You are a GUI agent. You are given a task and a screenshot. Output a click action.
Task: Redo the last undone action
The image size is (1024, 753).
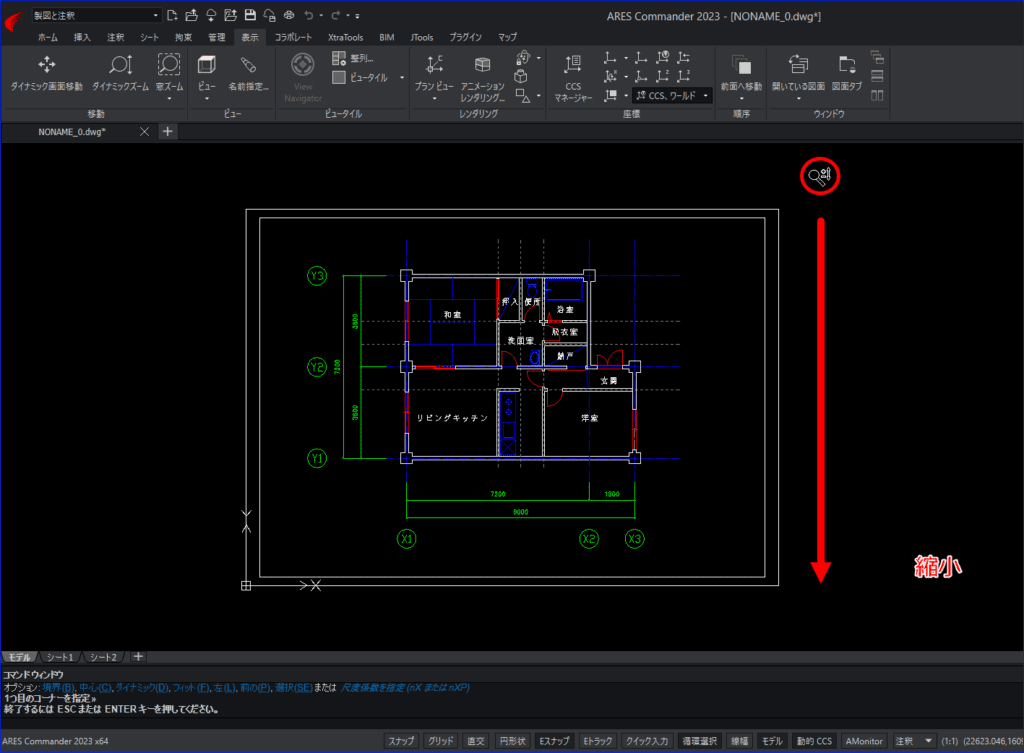336,15
